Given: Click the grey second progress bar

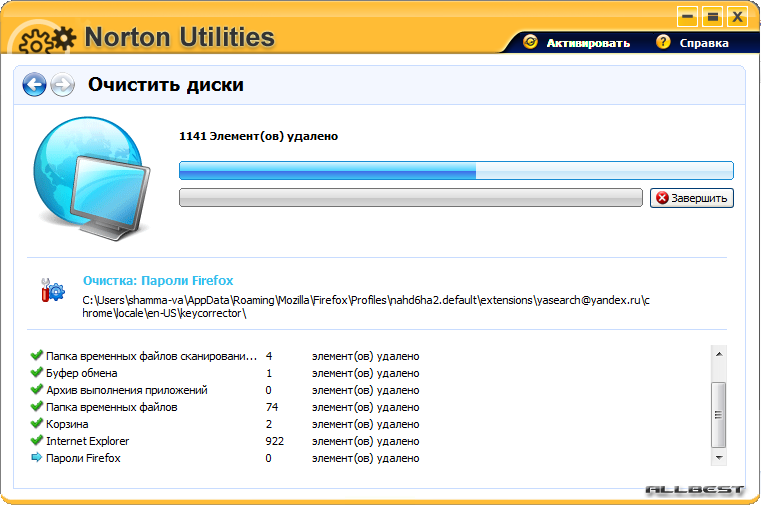Looking at the screenshot, I should (x=411, y=197).
